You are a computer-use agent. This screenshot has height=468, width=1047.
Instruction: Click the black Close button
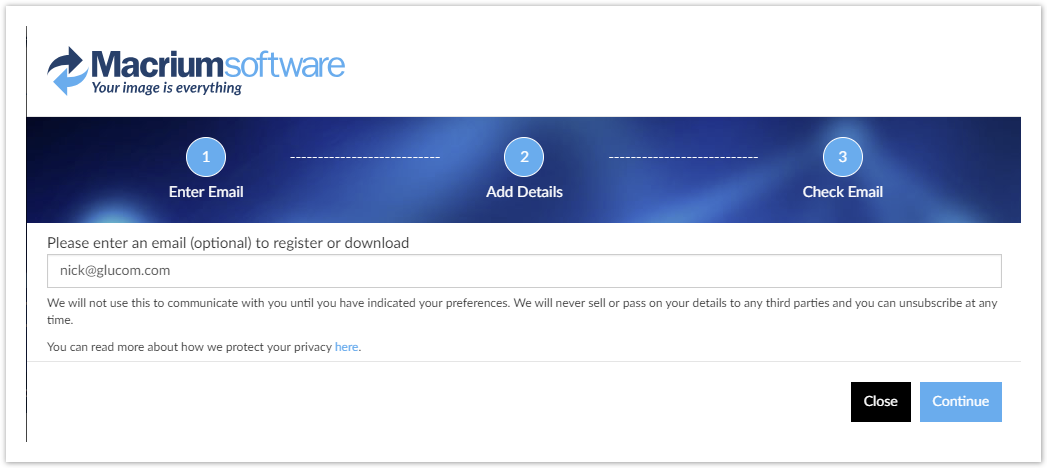point(881,402)
